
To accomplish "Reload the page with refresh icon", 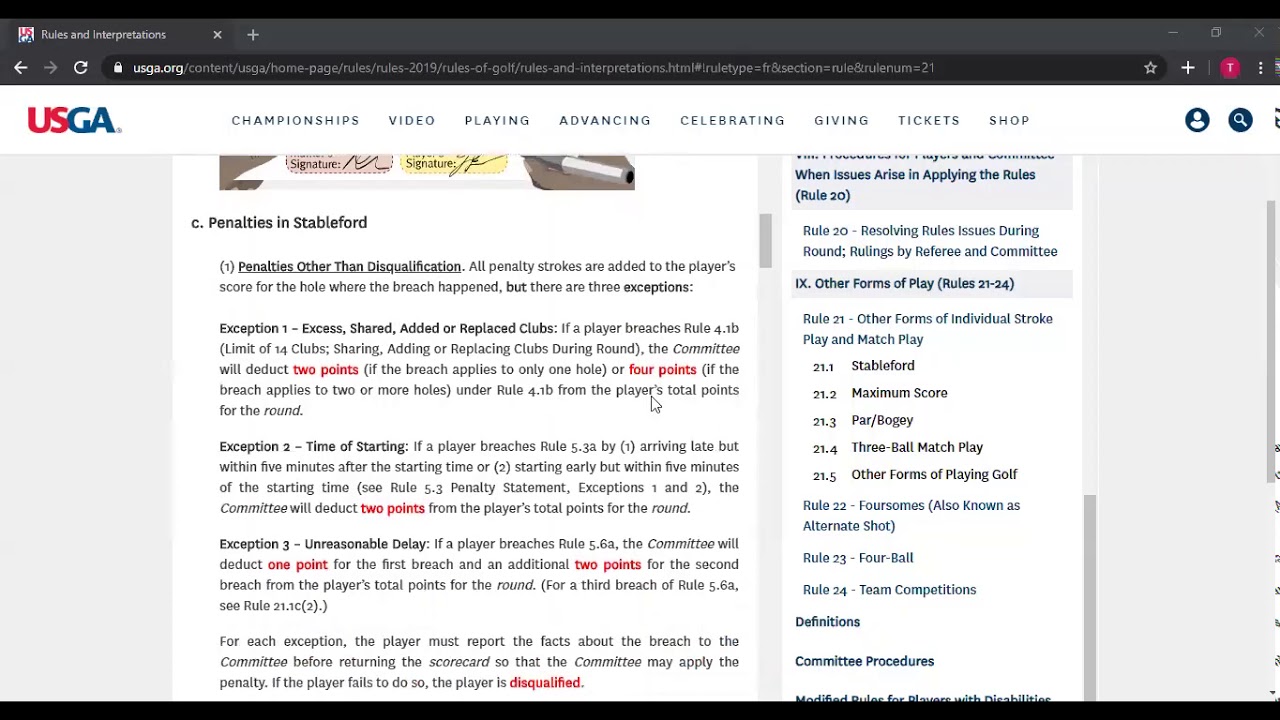I will point(81,68).
